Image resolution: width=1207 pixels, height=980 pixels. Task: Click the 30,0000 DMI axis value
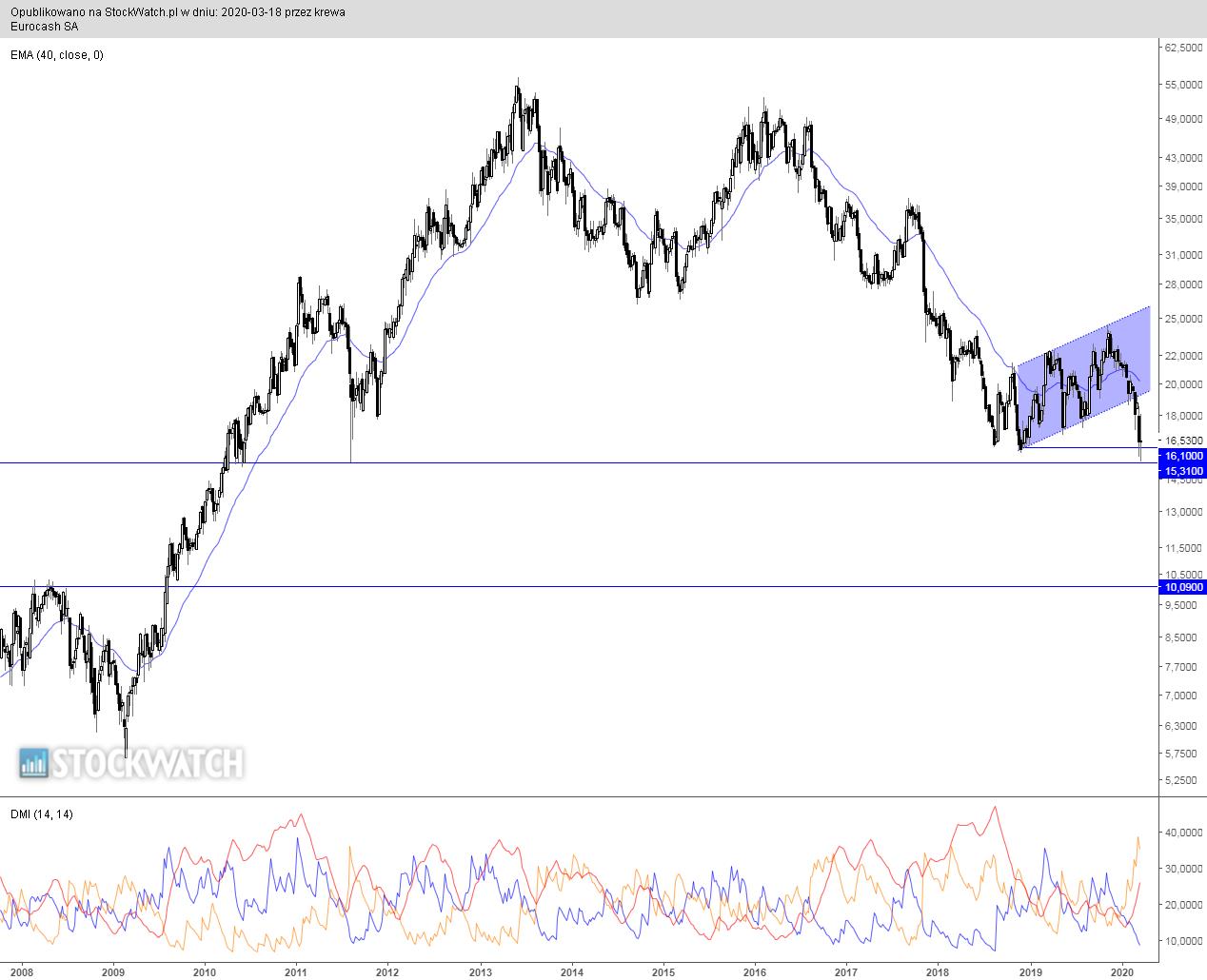coord(1183,869)
